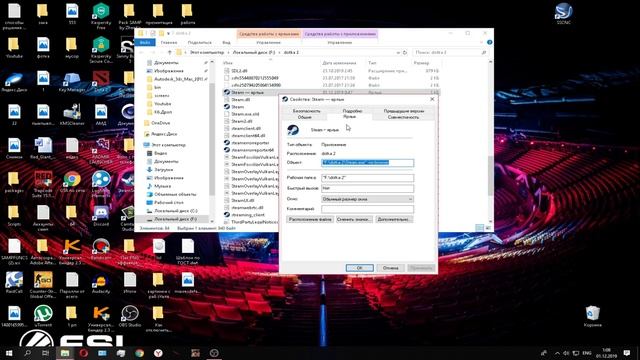Click the Advanced button in Properties
This screenshot has height=360, width=640.
pyautogui.click(x=393, y=220)
